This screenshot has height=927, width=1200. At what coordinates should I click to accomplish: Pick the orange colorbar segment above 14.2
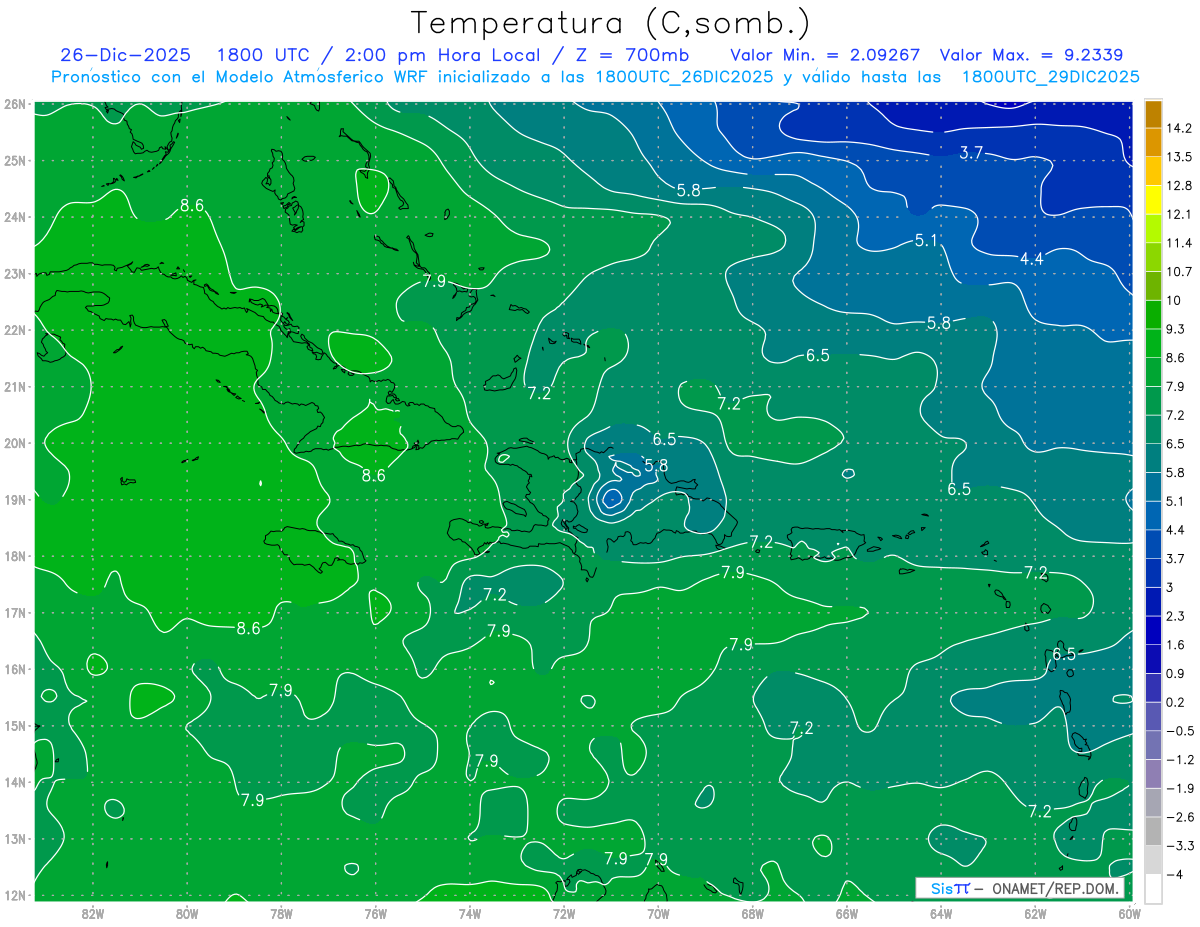(1153, 114)
